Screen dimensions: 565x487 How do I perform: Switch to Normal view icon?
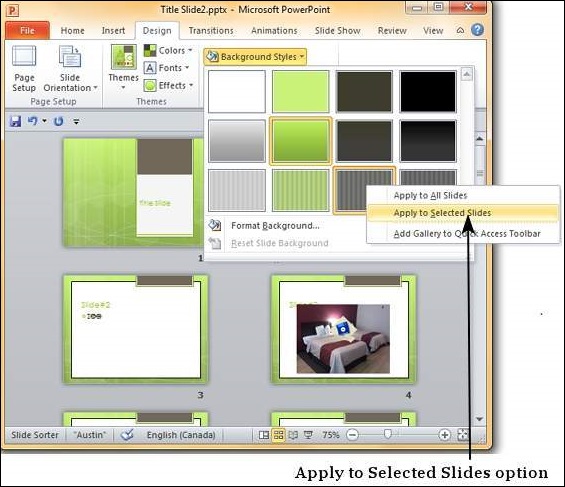click(264, 435)
